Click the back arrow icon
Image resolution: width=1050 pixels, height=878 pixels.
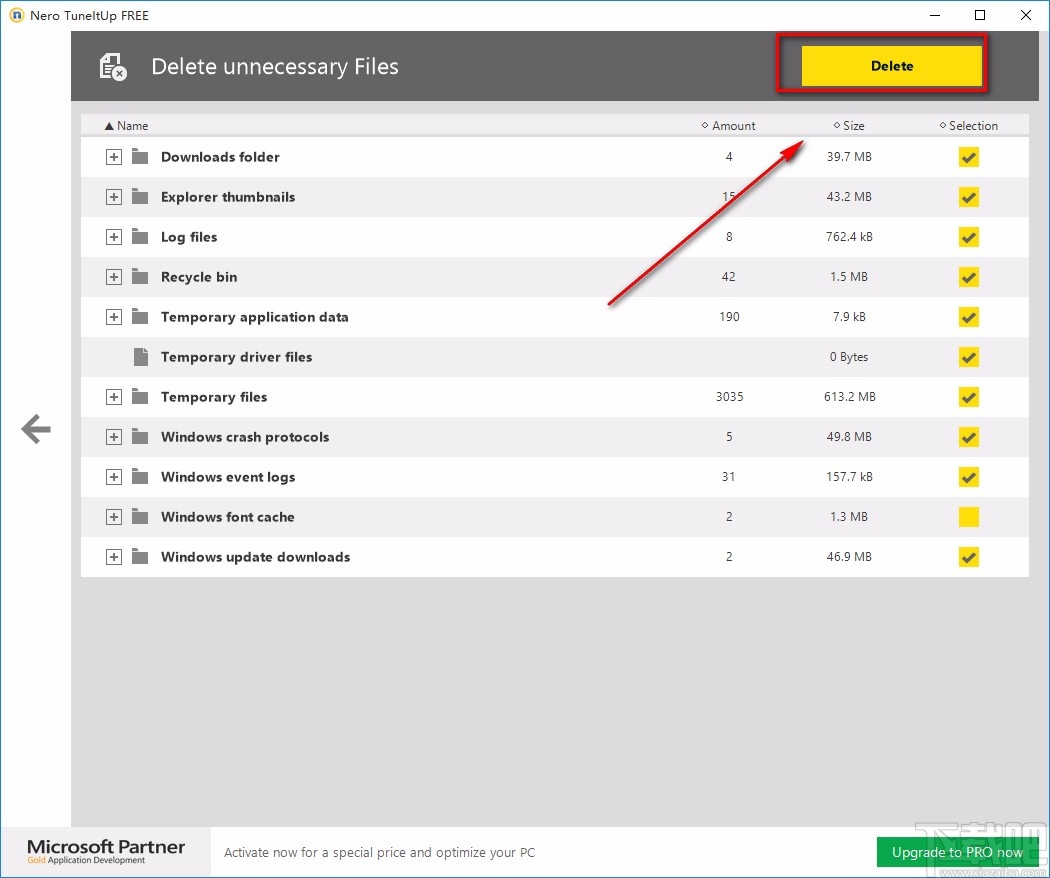tap(36, 430)
